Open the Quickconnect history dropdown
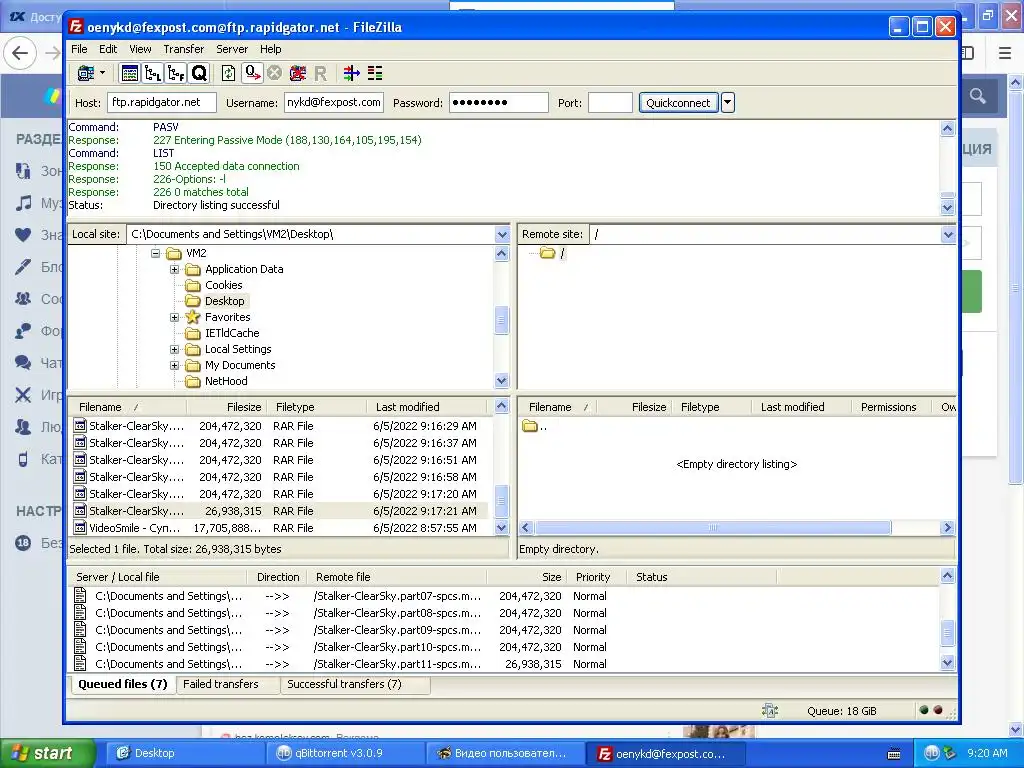1024x768 pixels. pos(728,103)
